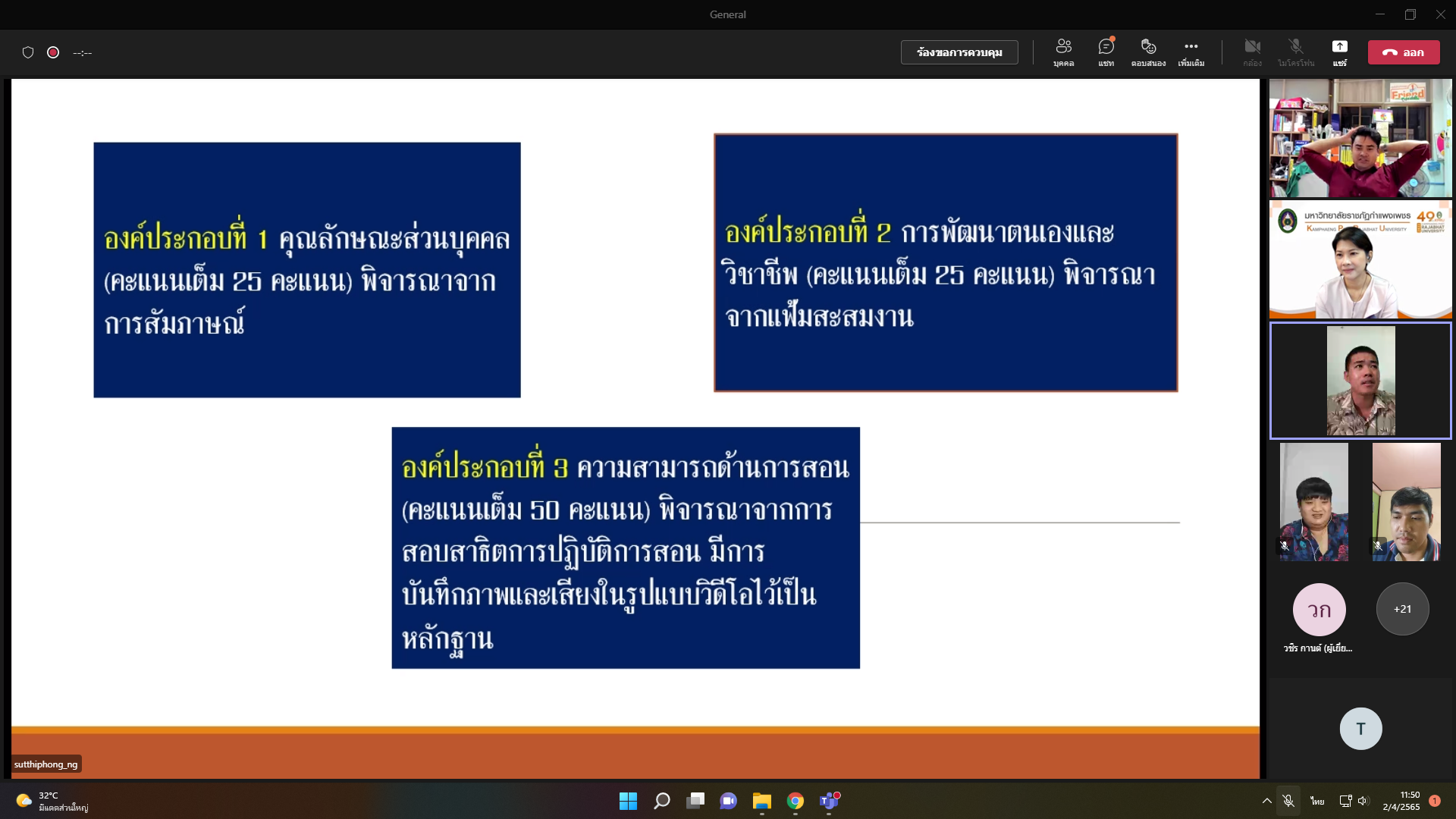
Task: Expand hidden system tray icons
Action: coord(1266,801)
